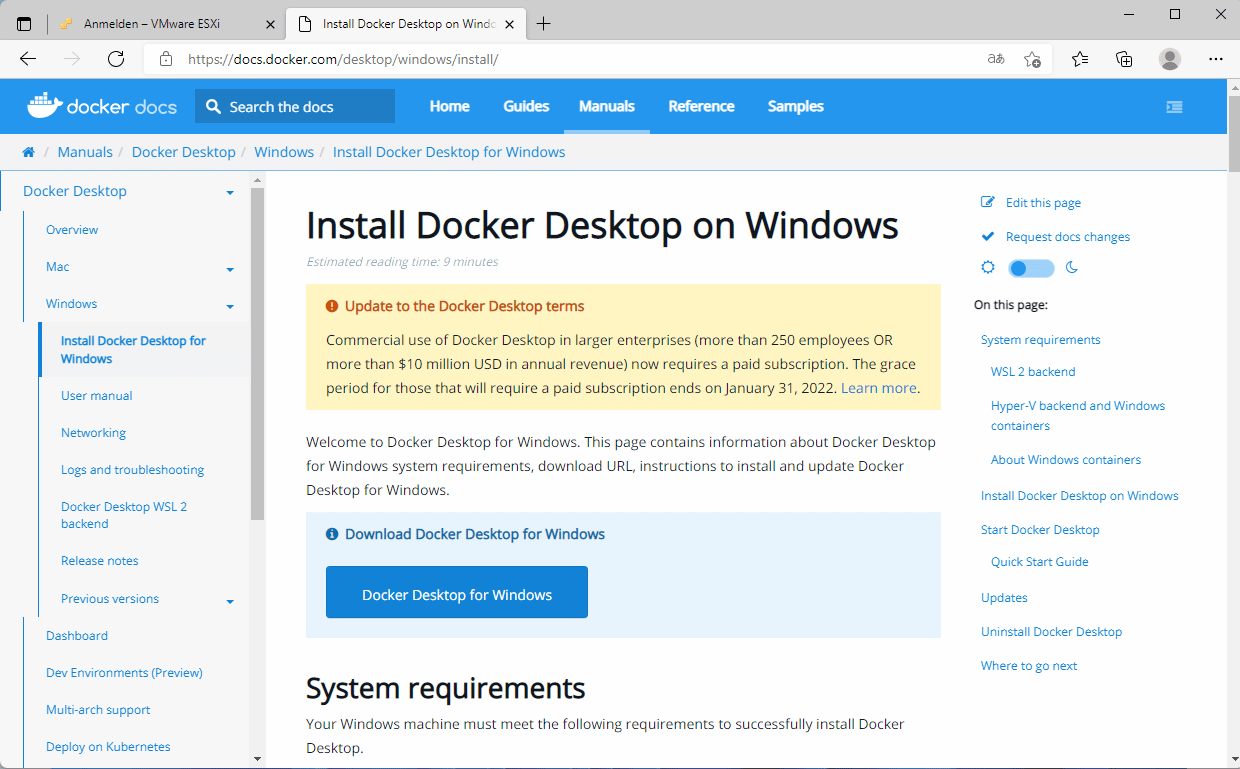This screenshot has height=769, width=1240.
Task: Toggle the dark mode switch
Action: (1030, 267)
